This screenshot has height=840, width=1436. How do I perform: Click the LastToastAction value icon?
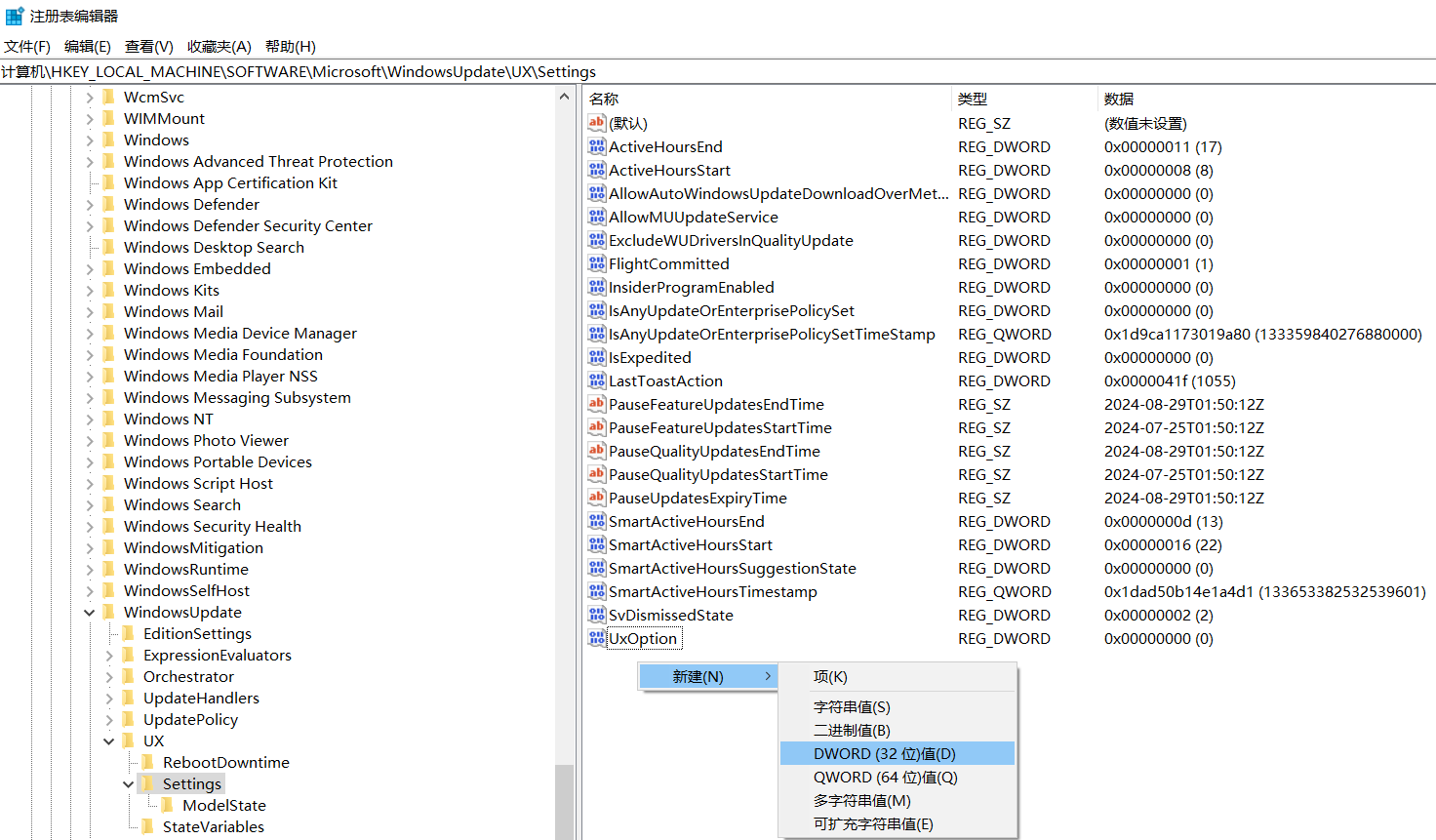coord(597,380)
